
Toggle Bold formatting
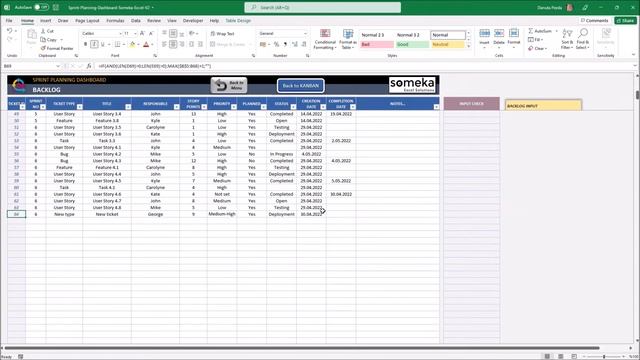tap(85, 44)
